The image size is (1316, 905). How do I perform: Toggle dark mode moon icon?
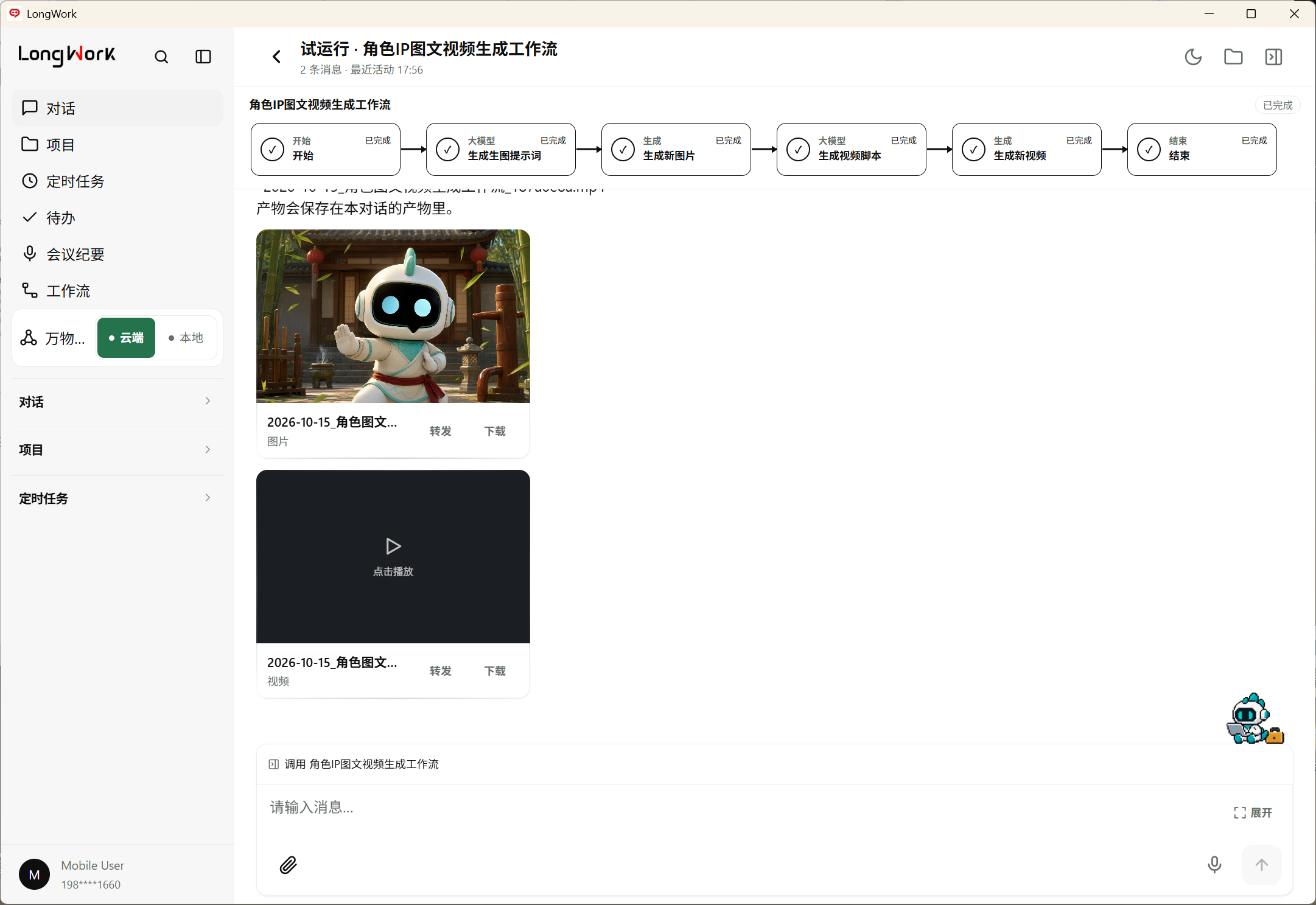pyautogui.click(x=1193, y=57)
